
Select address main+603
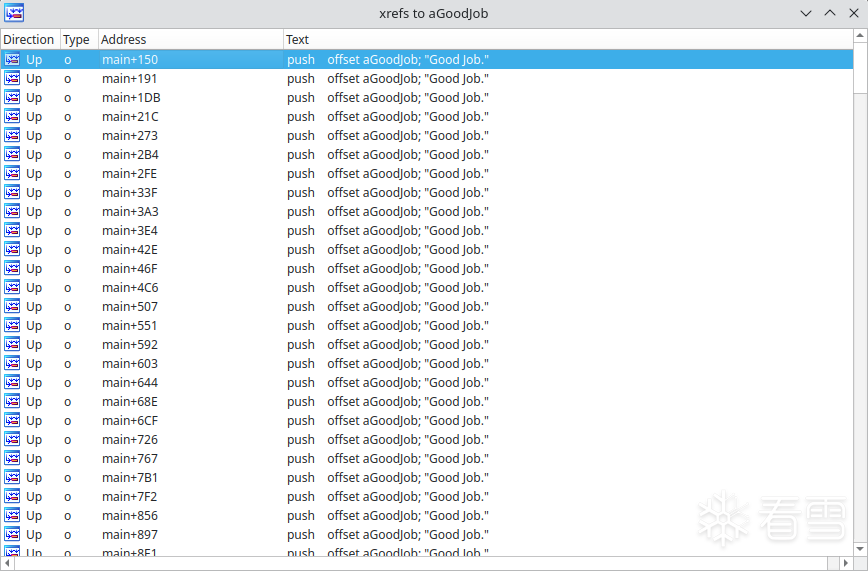click(130, 363)
